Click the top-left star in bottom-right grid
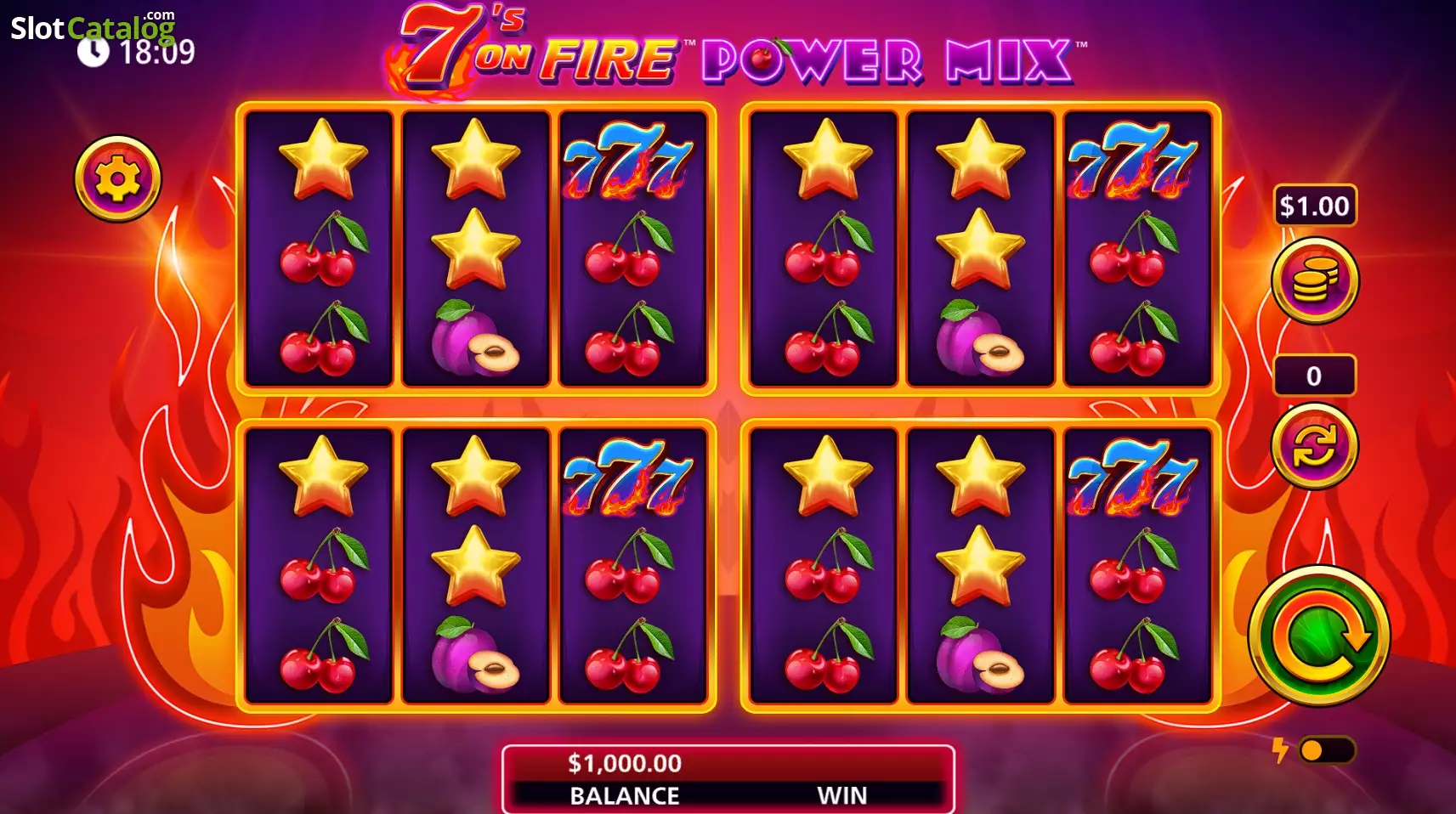 pos(827,477)
